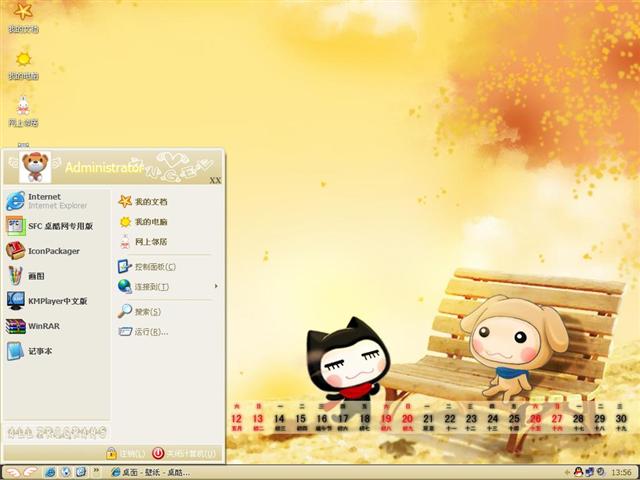Click the Administrator bear avatar picture
Screen dimensions: 640x480
click(35, 167)
